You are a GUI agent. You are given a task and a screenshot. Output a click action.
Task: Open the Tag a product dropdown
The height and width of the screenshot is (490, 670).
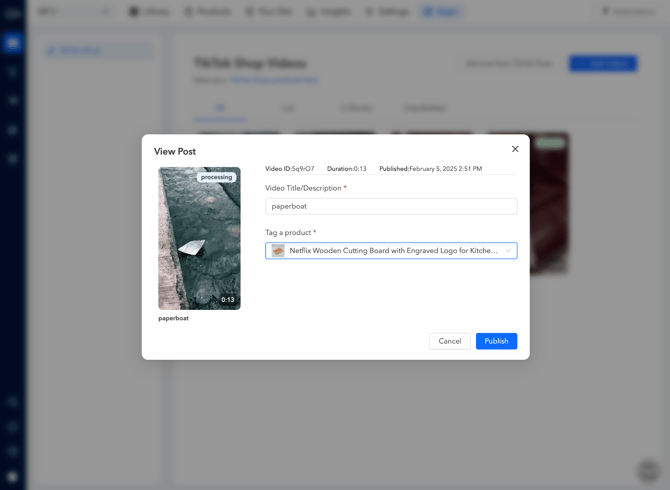(x=391, y=251)
